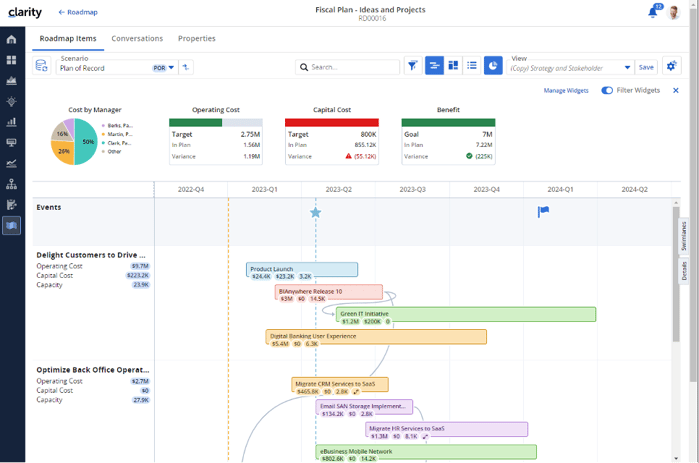Switch to timeline view layout
This screenshot has width=699, height=463.
[x=434, y=66]
